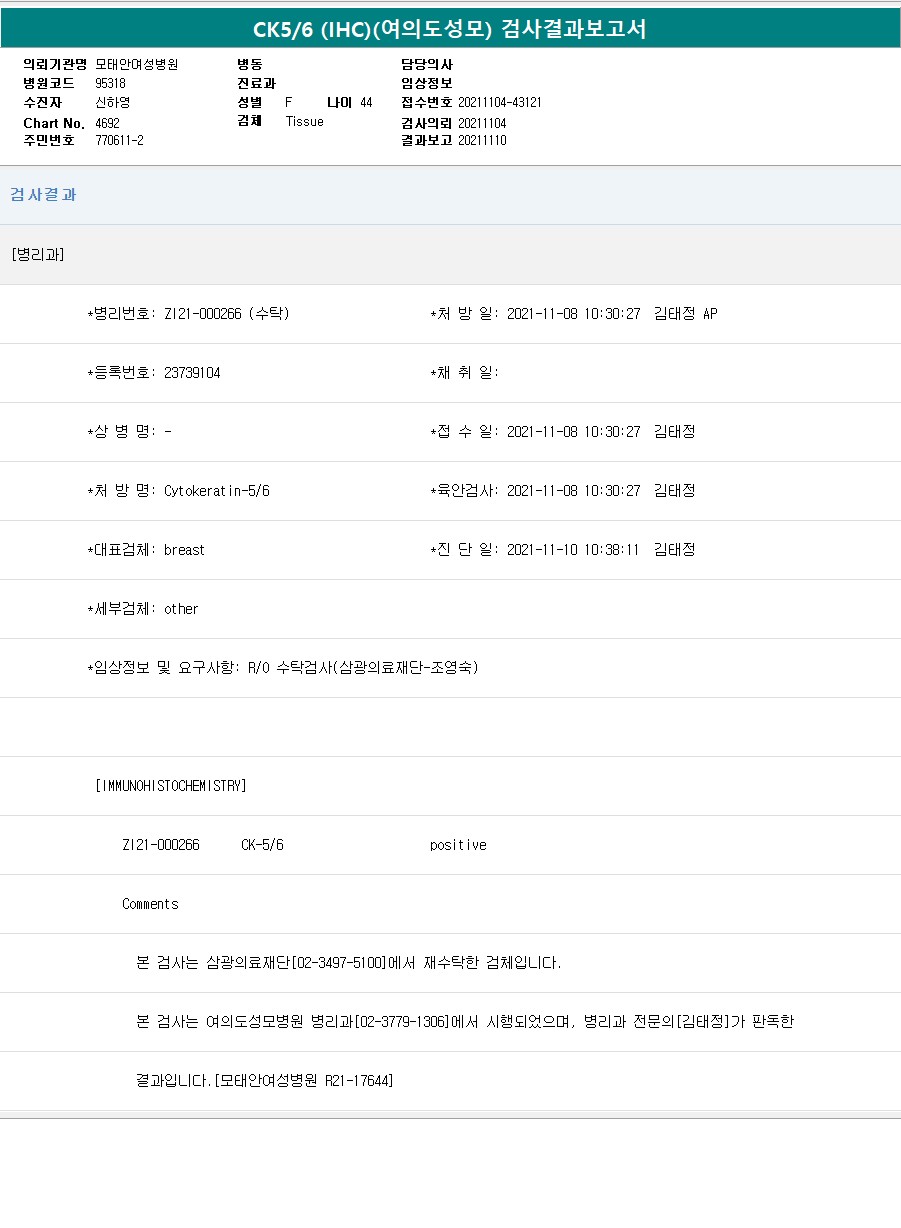
Task: Click the 'Comments' label
Action: (x=150, y=904)
